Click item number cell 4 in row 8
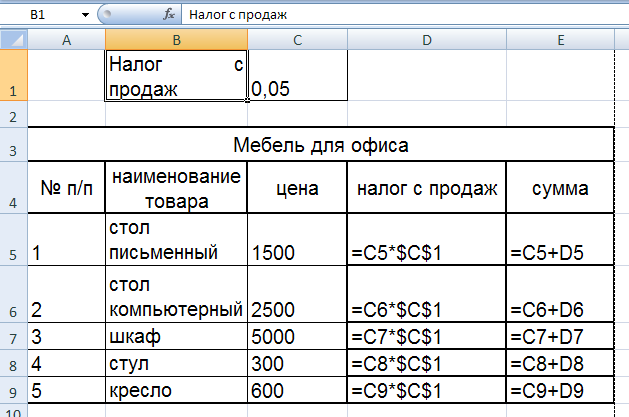The image size is (629, 417). 67,363
